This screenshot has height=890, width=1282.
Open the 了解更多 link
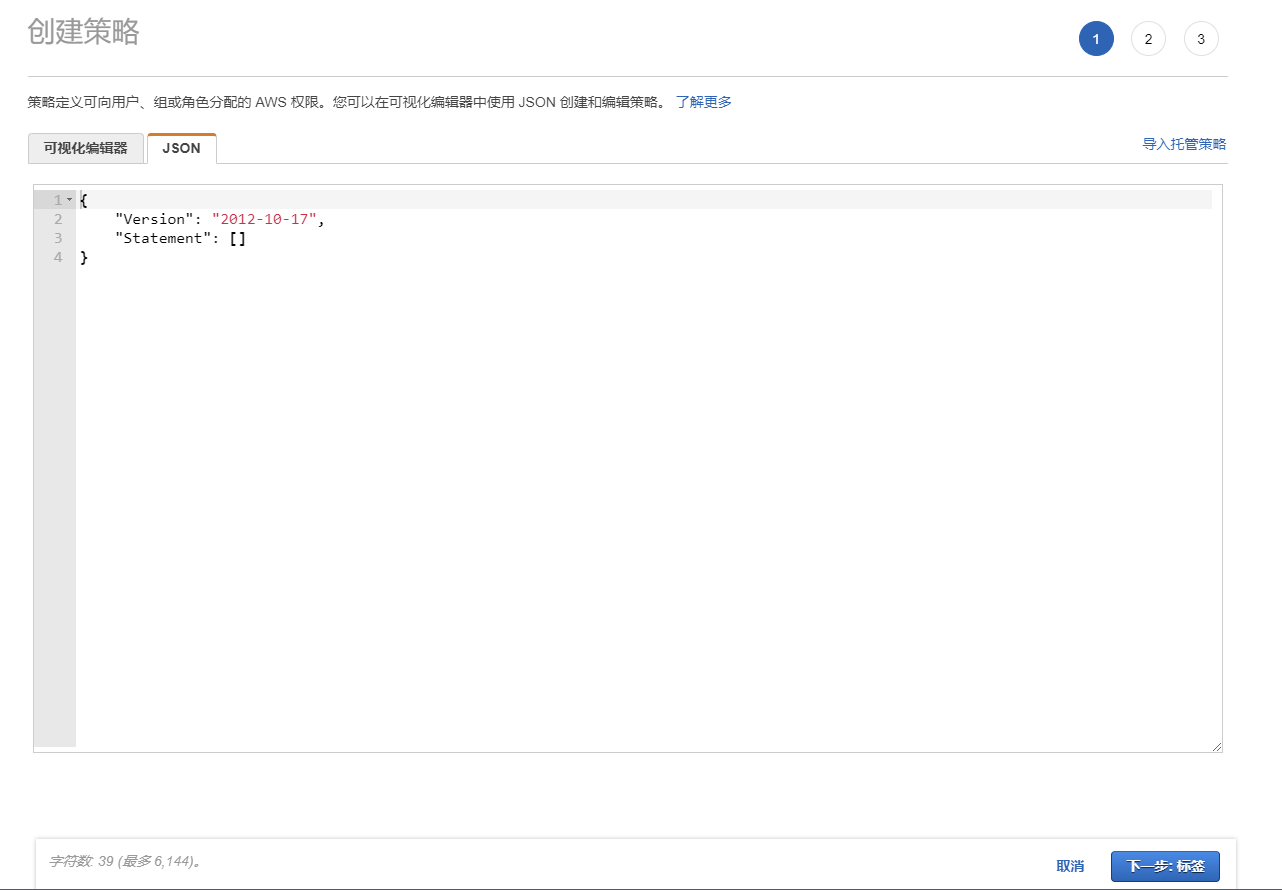click(x=703, y=102)
